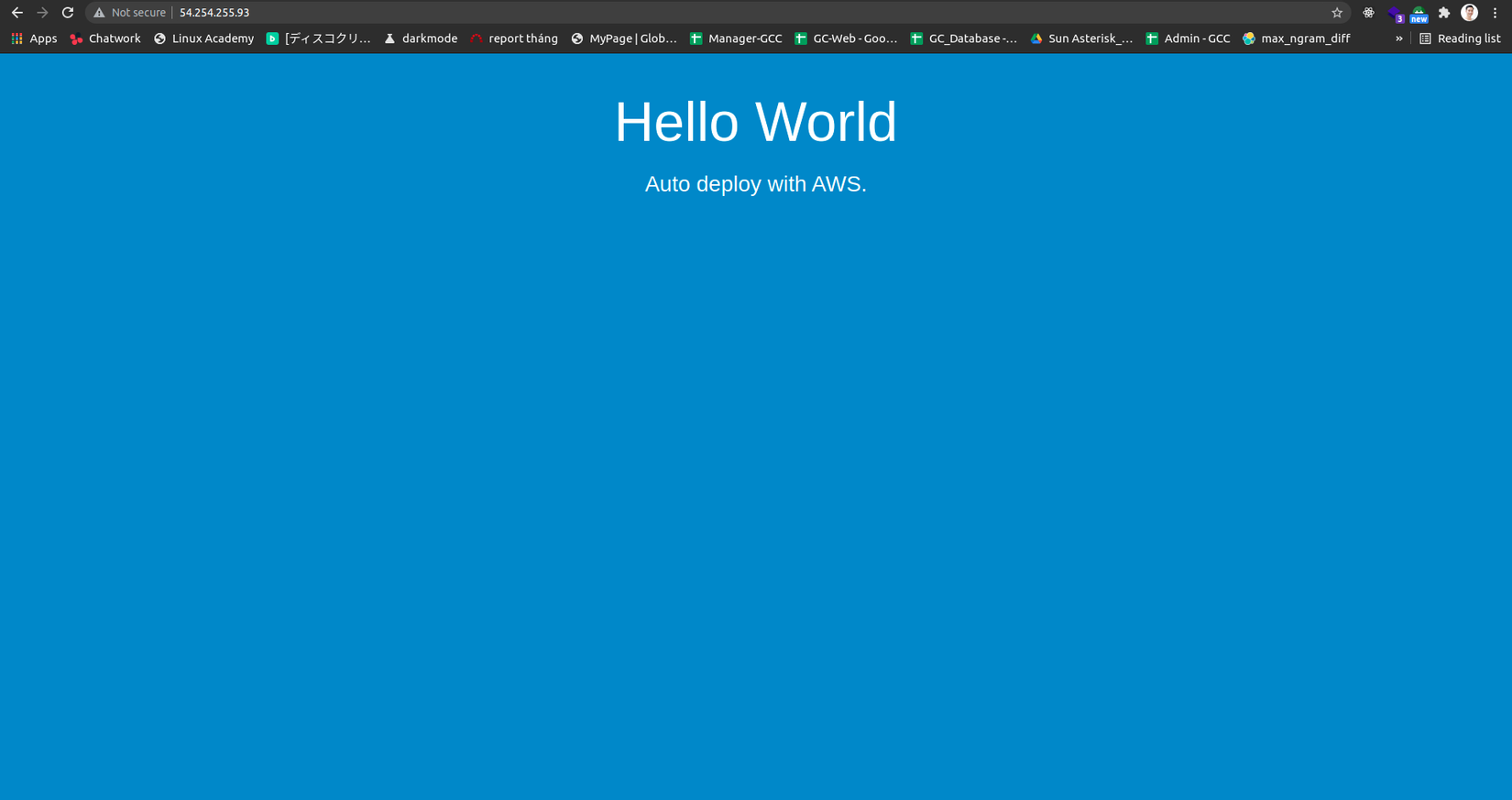This screenshot has height=800, width=1512.
Task: Open Chrome's three-dot menu
Action: [x=1495, y=13]
